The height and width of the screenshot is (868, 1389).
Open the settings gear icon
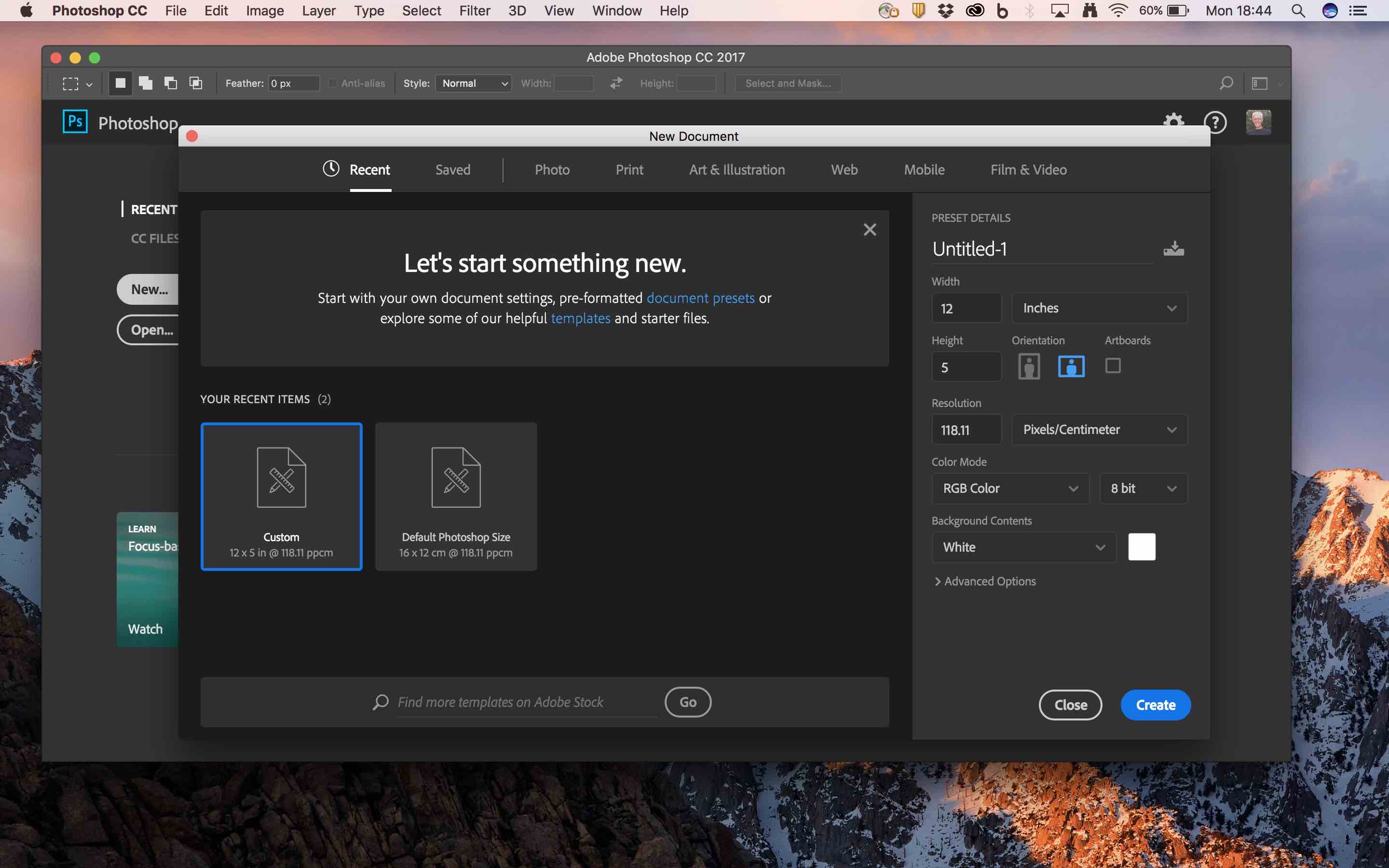coord(1173,122)
